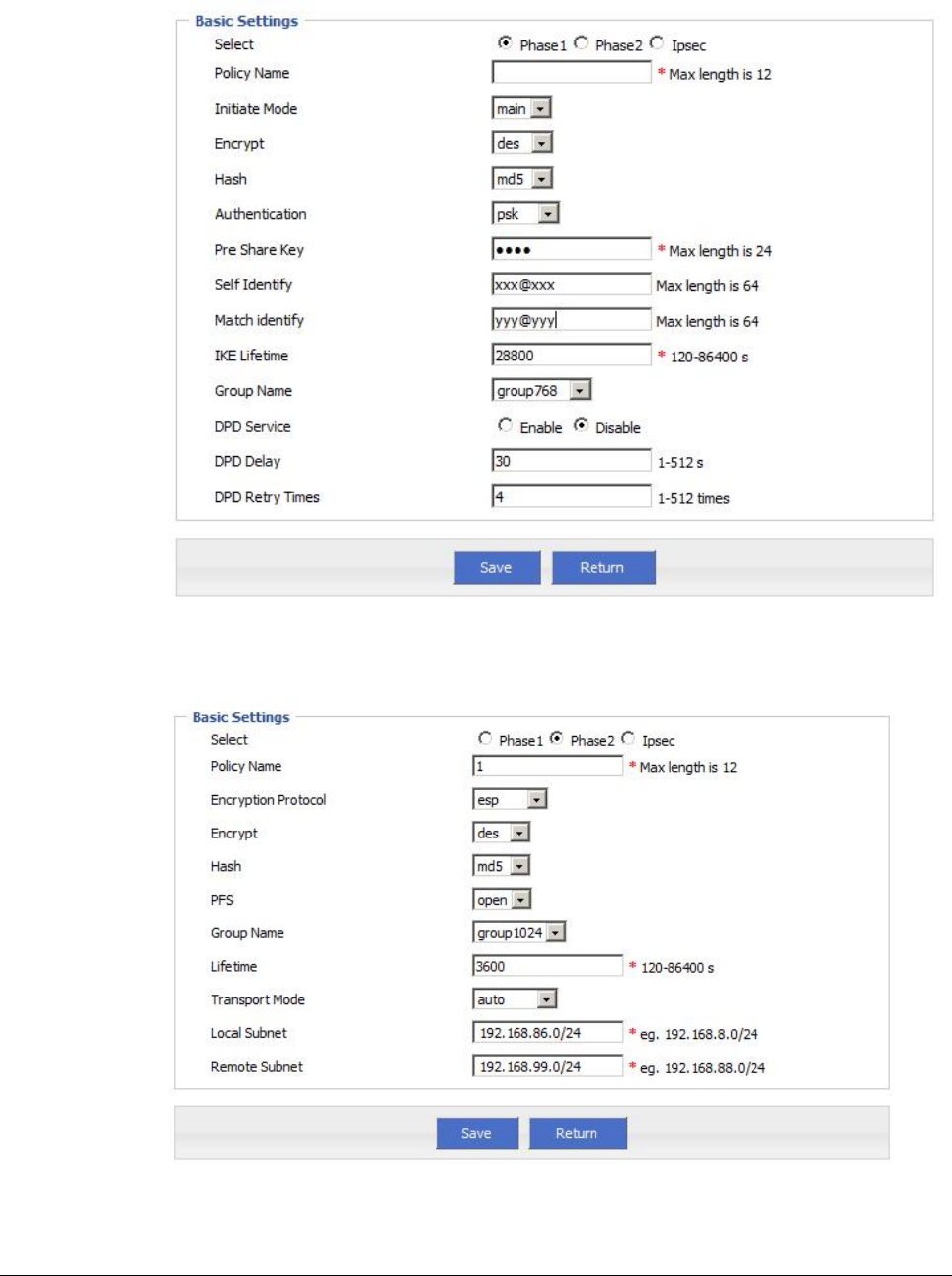Image resolution: width=952 pixels, height=1276 pixels.
Task: Open the Transport Mode auto dropdown
Action: (x=515, y=999)
